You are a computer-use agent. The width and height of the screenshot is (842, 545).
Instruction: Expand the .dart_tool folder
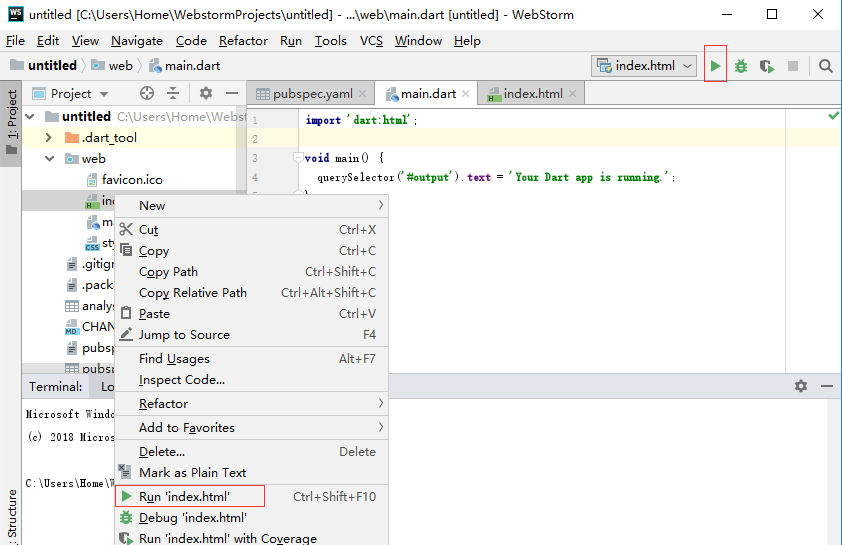click(49, 137)
